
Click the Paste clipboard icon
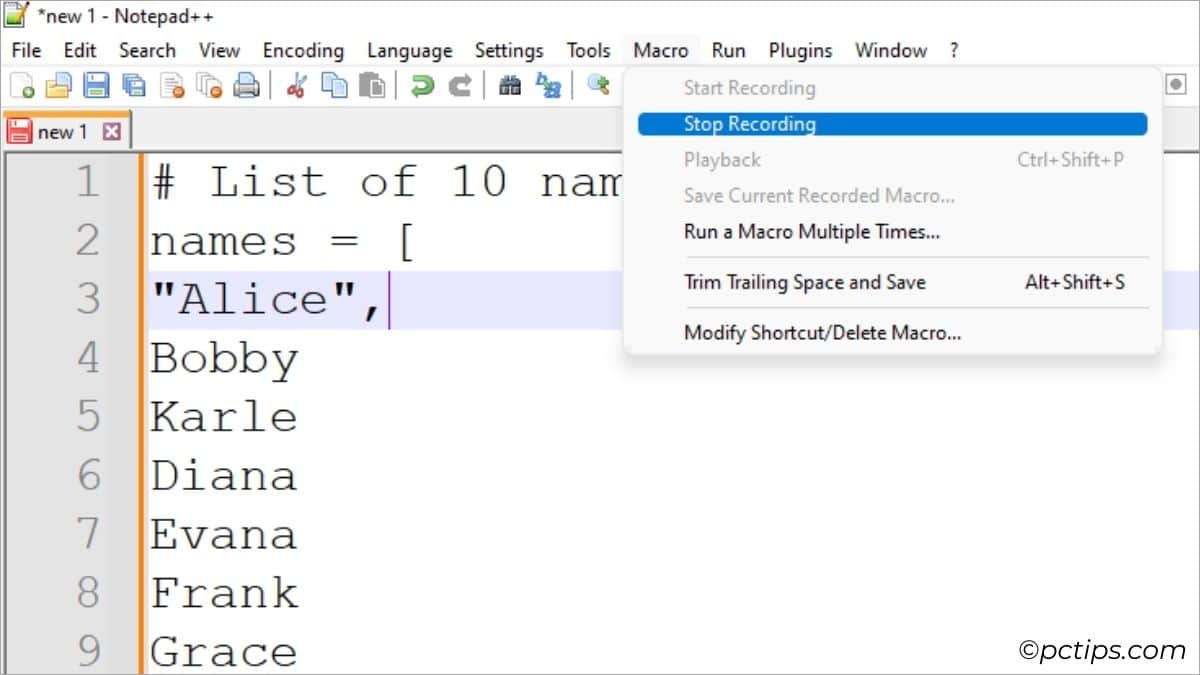tap(372, 86)
